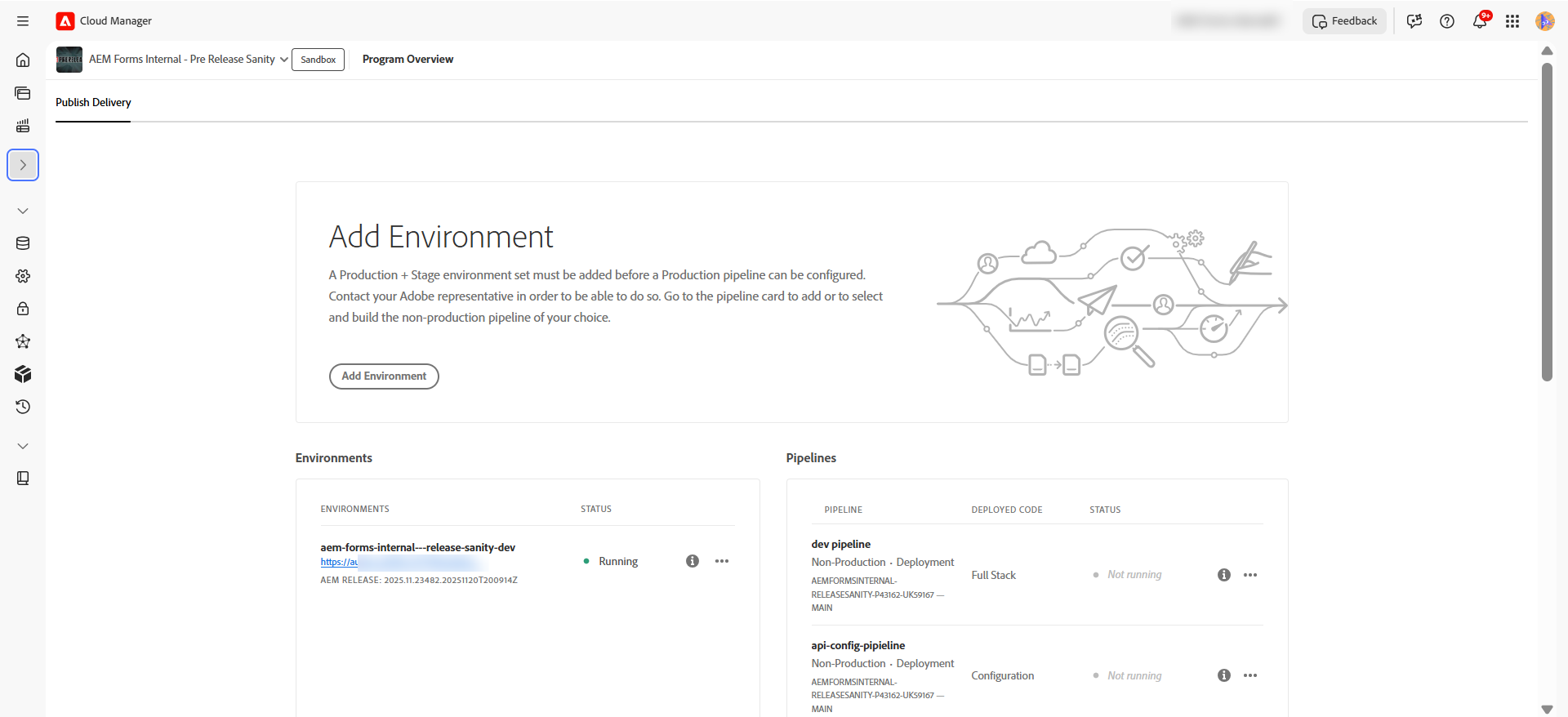Screen dimensions: 1568x717
Task: Open notifications bell icon
Action: pyautogui.click(x=1479, y=21)
